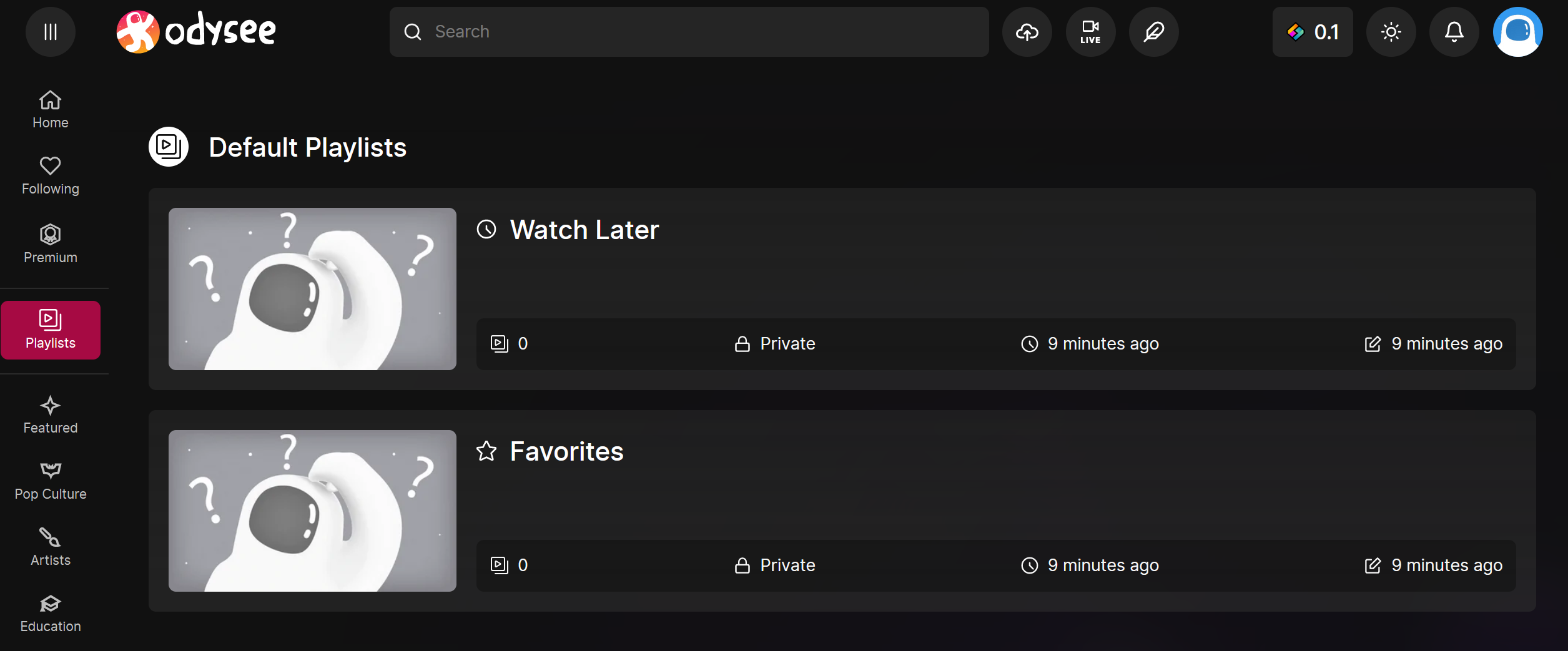This screenshot has width=1568, height=651.
Task: Open the Artists category
Action: coord(51,547)
